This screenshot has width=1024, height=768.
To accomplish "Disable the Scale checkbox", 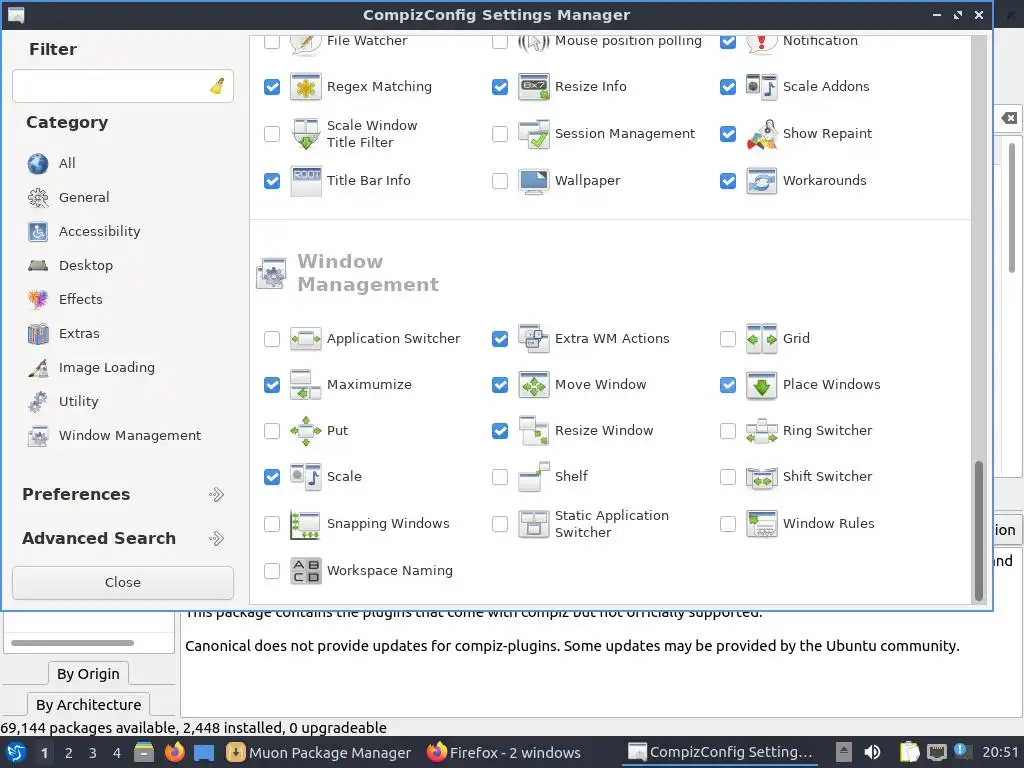I will (272, 477).
